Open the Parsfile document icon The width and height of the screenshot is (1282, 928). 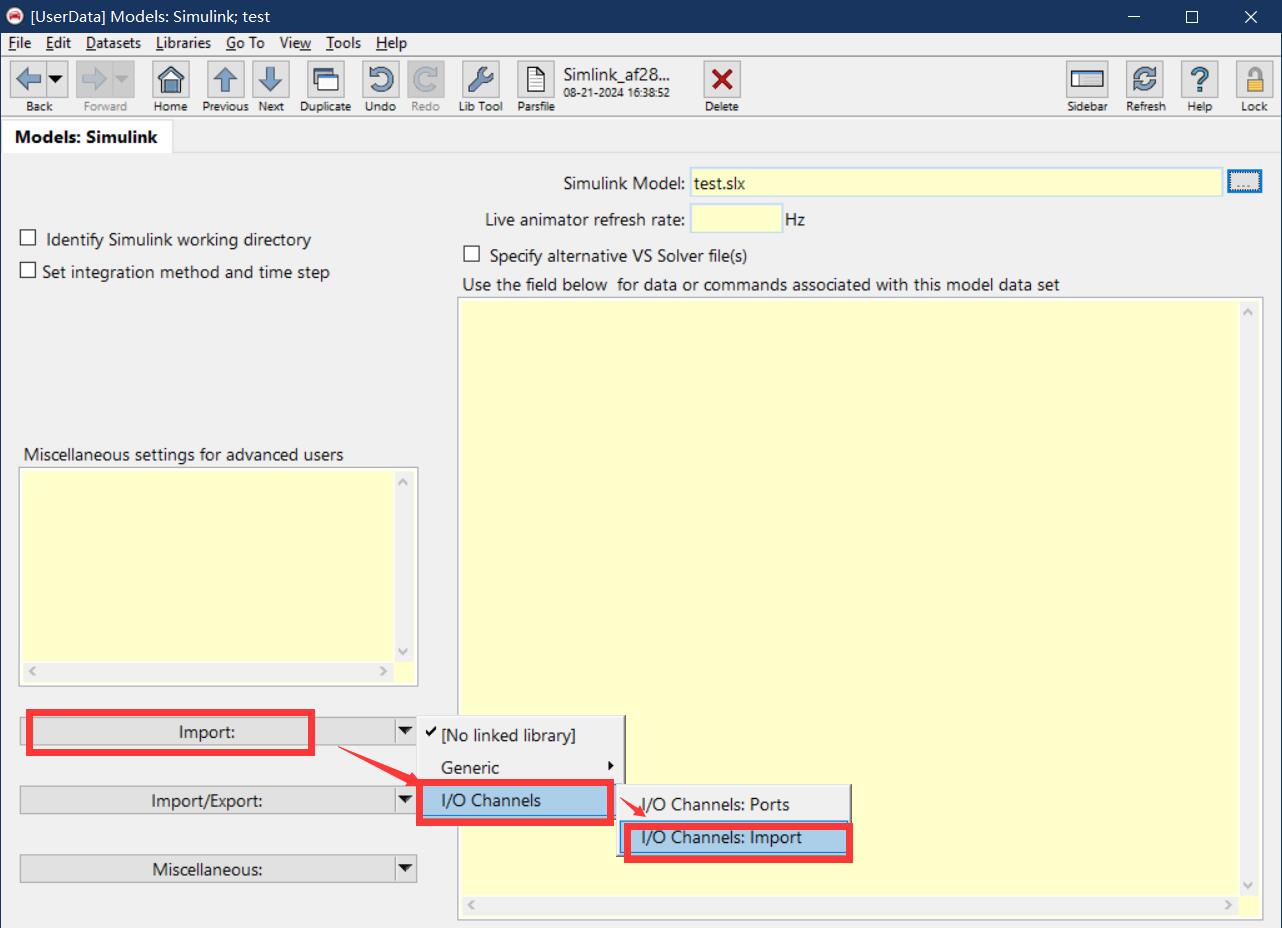[x=536, y=79]
